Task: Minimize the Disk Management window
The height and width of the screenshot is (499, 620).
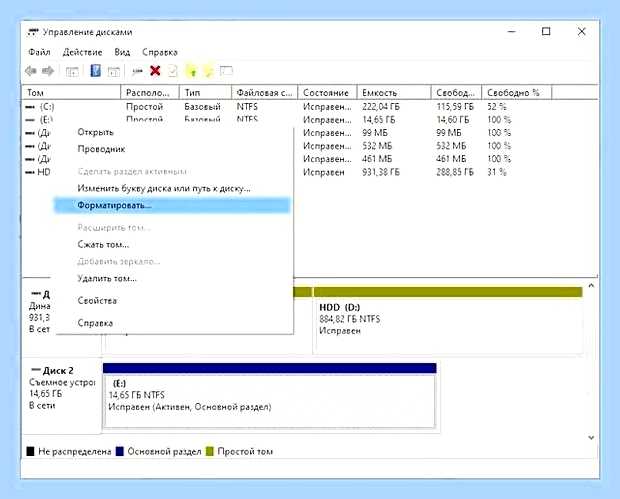Action: pos(512,32)
